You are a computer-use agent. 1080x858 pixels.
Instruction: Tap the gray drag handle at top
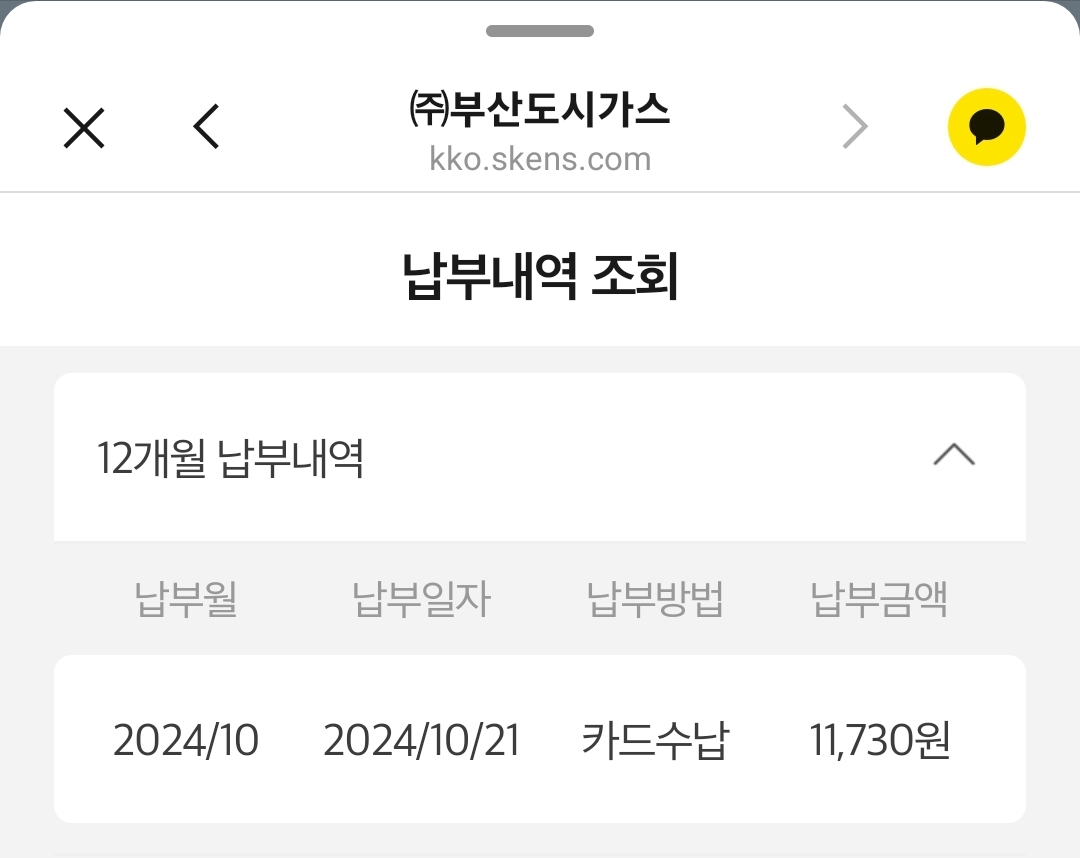click(x=540, y=31)
